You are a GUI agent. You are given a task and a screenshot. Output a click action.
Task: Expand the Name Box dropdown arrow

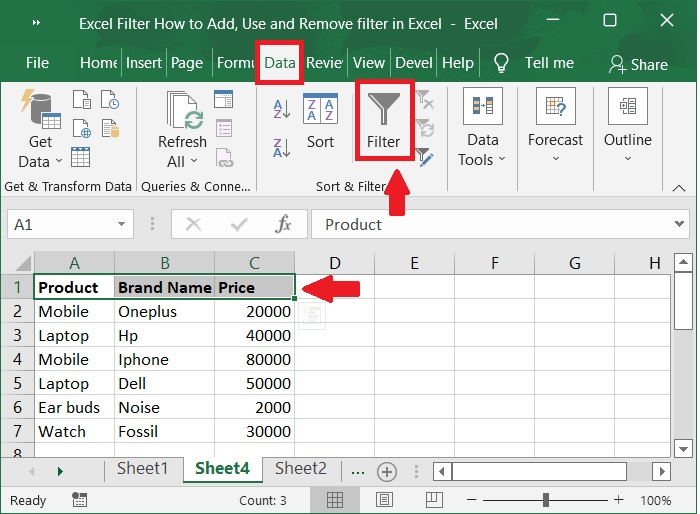[122, 225]
